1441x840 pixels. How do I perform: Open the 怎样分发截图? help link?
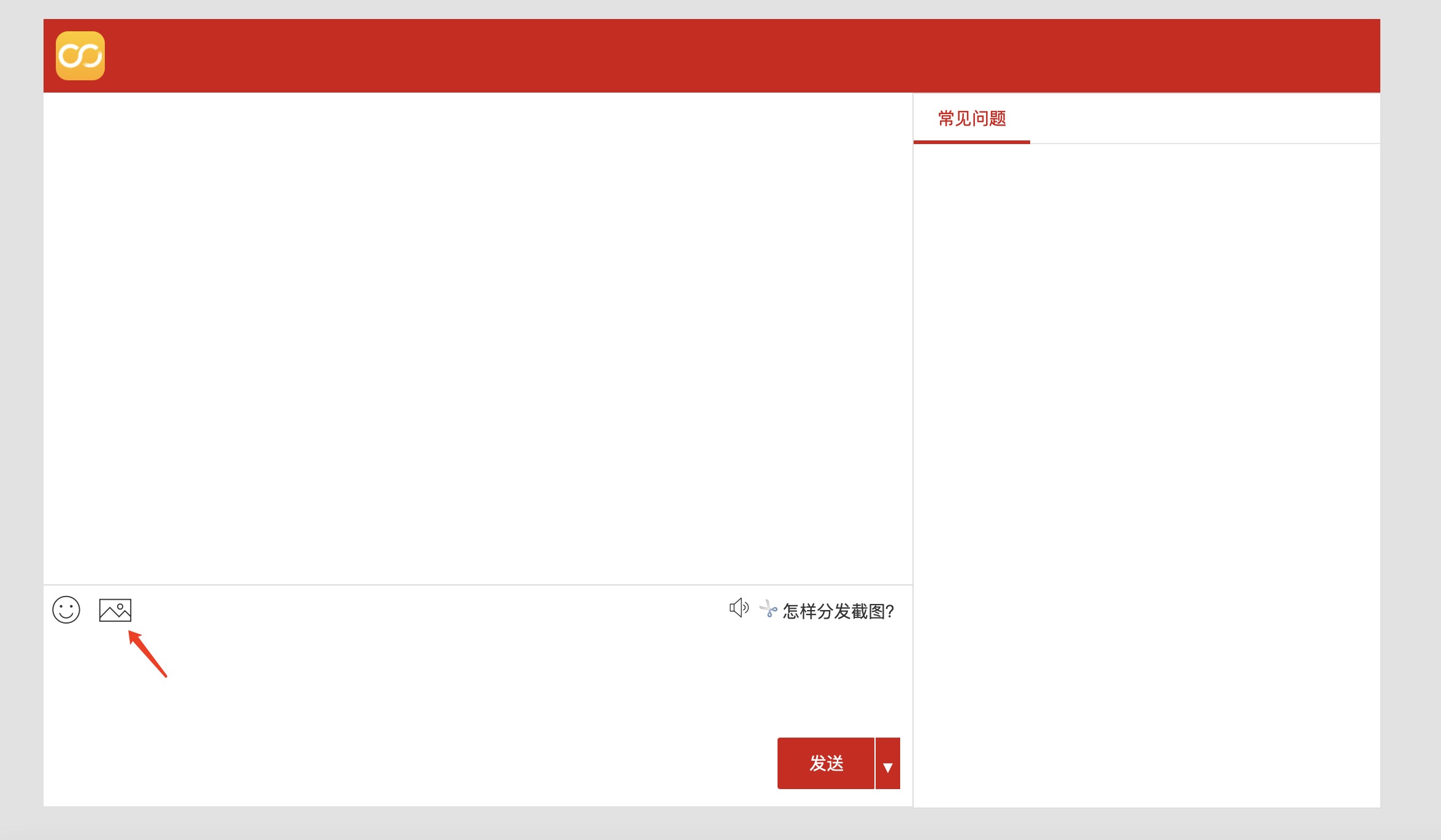coord(838,611)
